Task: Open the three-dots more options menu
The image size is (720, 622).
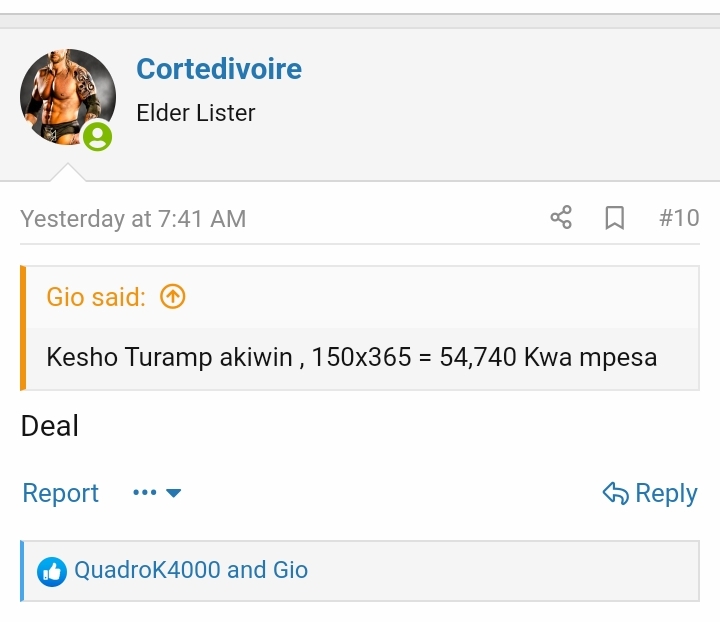Action: [x=145, y=493]
